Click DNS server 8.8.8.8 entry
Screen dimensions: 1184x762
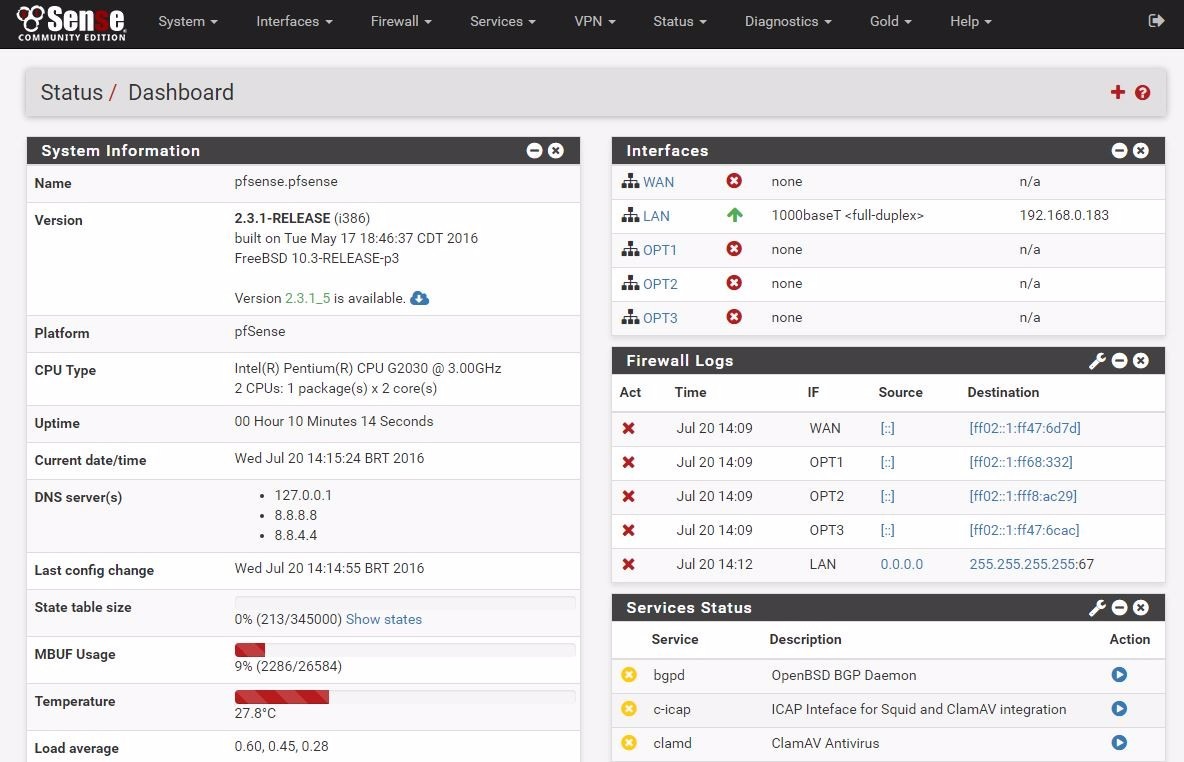click(295, 515)
